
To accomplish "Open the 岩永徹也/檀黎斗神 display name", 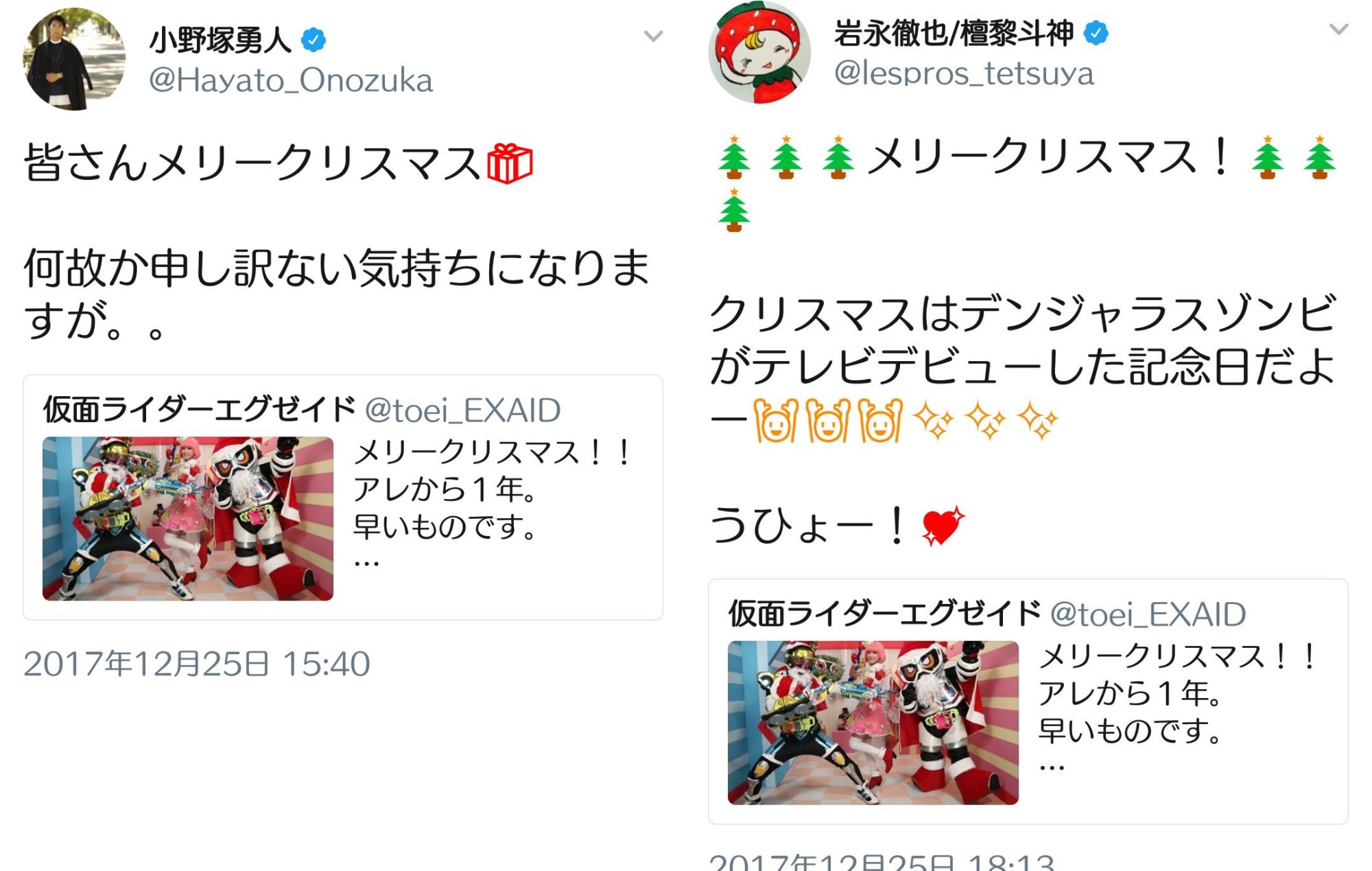I will [954, 32].
